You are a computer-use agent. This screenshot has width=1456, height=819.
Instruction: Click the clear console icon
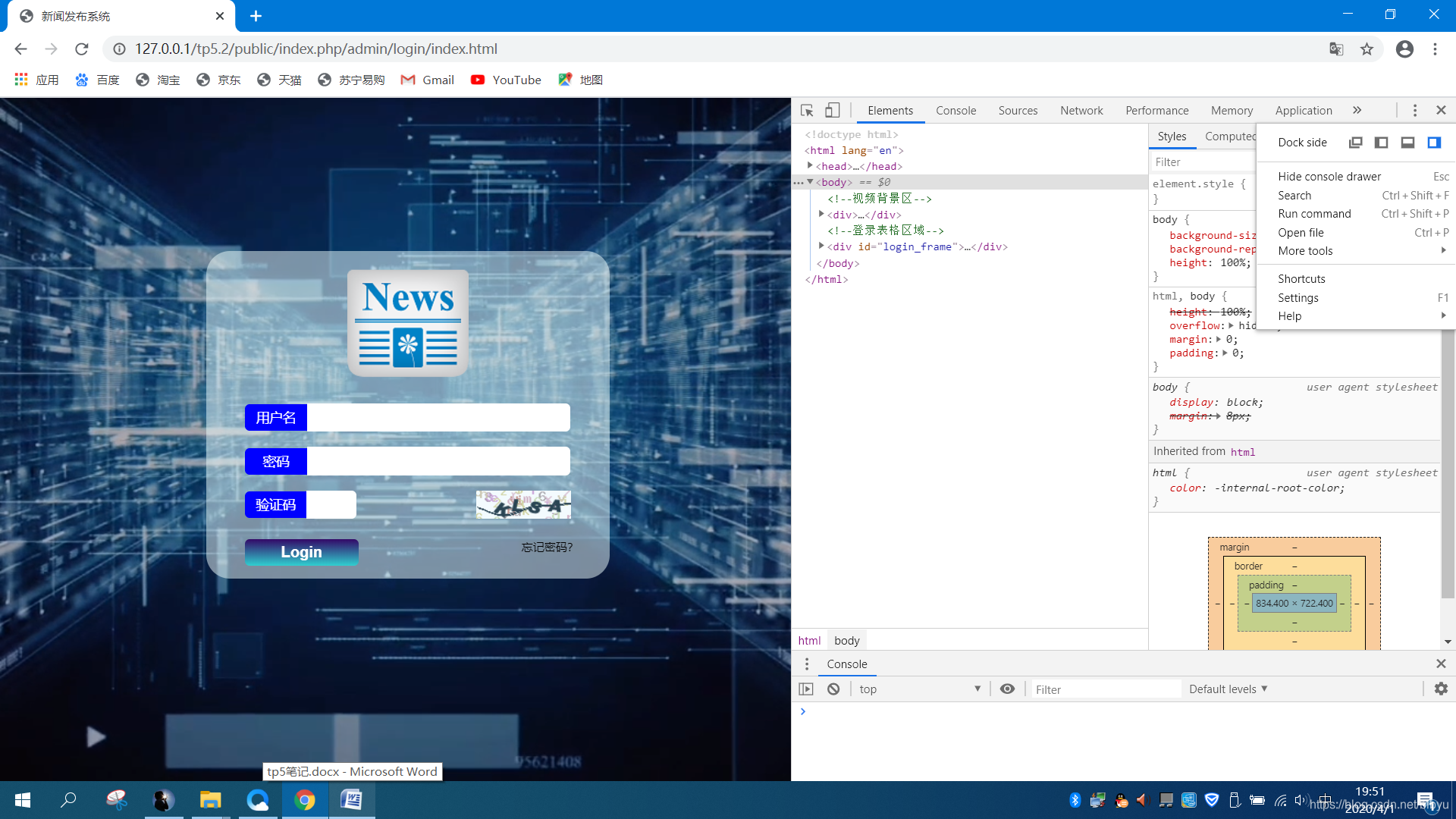(833, 689)
